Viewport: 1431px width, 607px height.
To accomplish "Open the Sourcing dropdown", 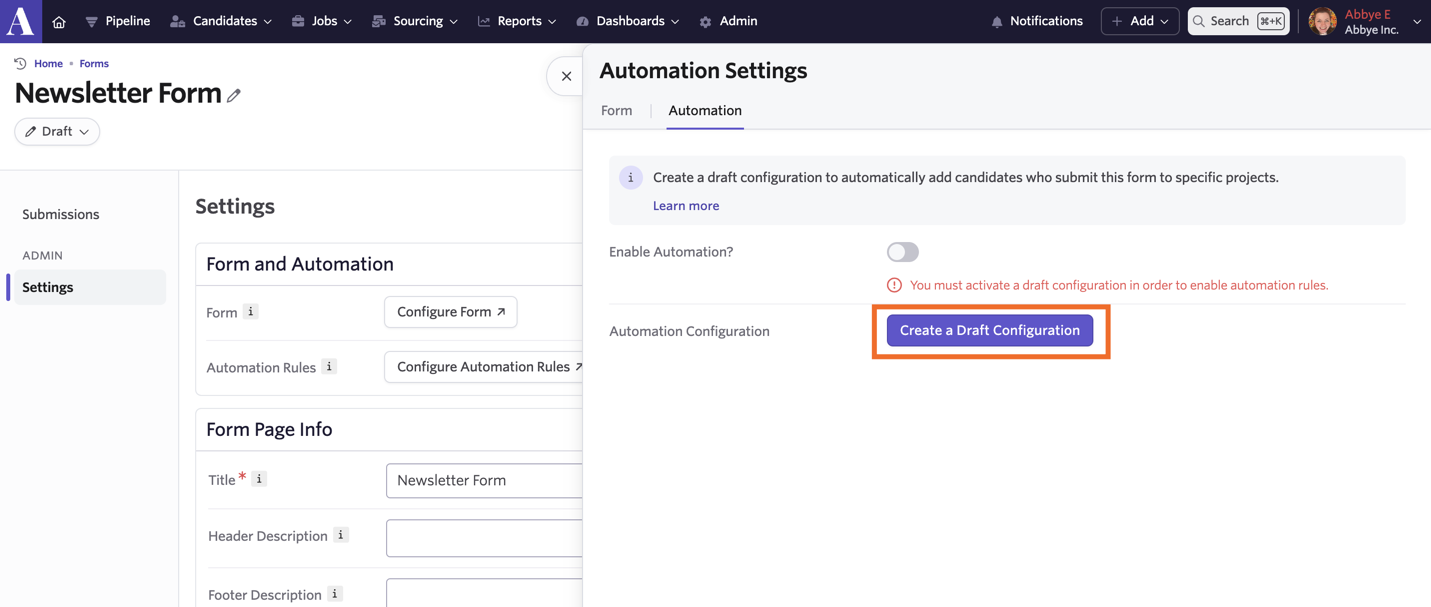I will 415,21.
